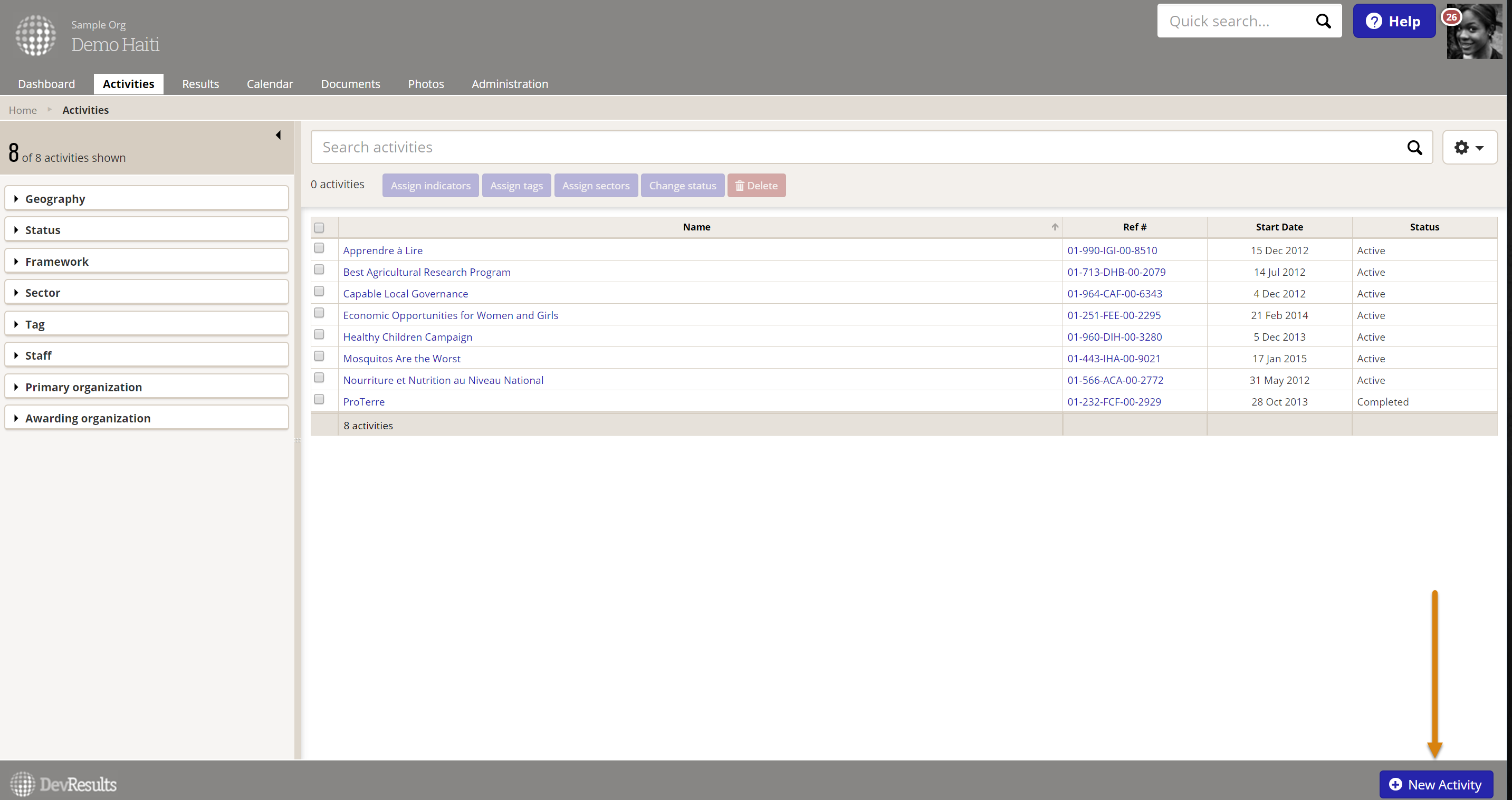
Task: Click the quick search magnifier icon
Action: pyautogui.click(x=1323, y=21)
